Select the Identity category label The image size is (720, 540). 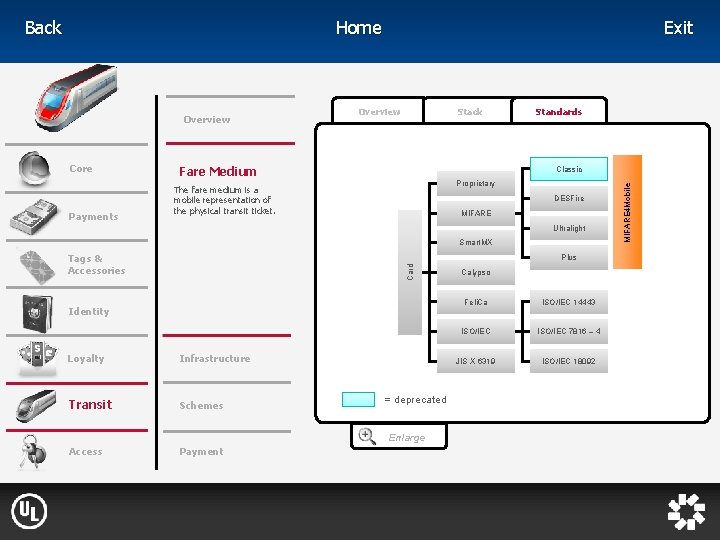tap(89, 312)
